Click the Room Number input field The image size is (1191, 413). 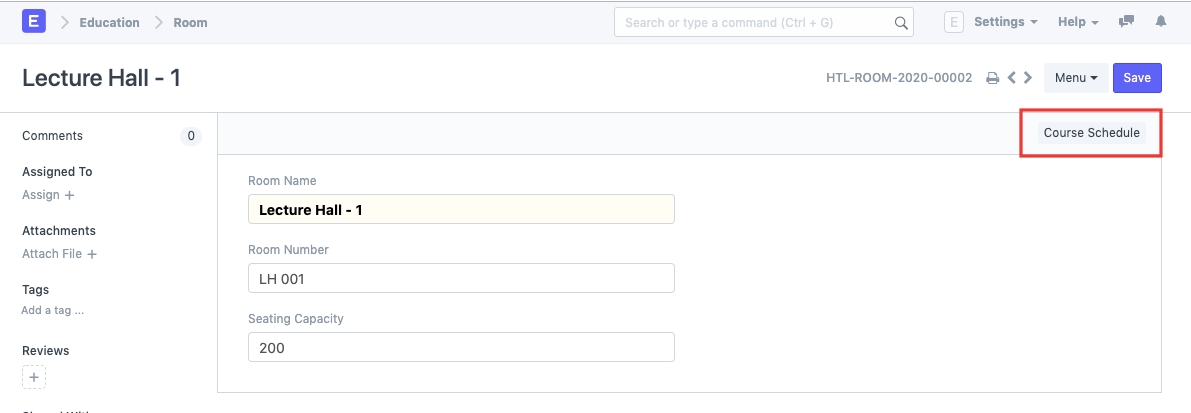tap(461, 279)
